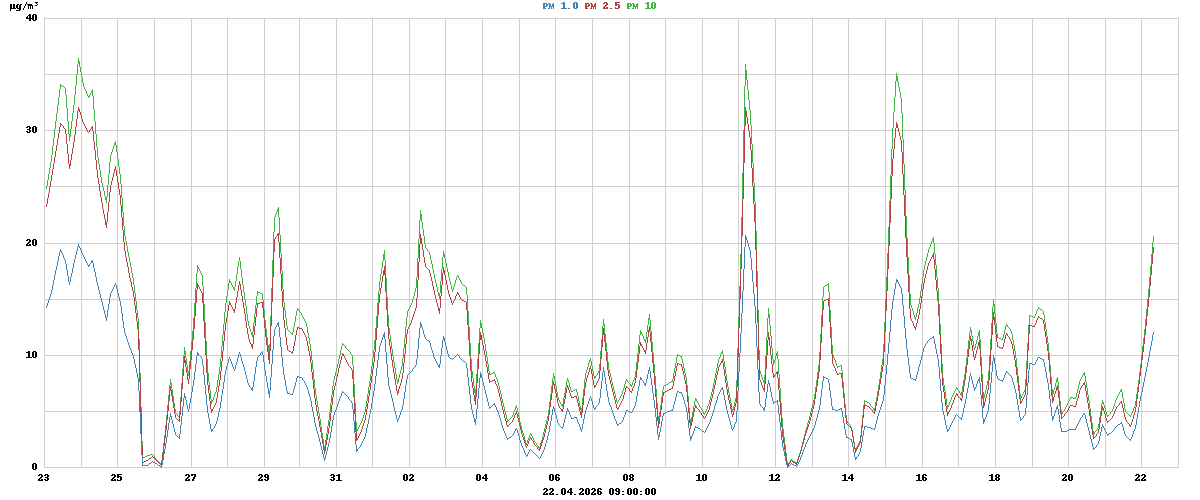This screenshot has height=500, width=1200.
Task: Click the 40 value on the y-axis
Action: click(30, 18)
